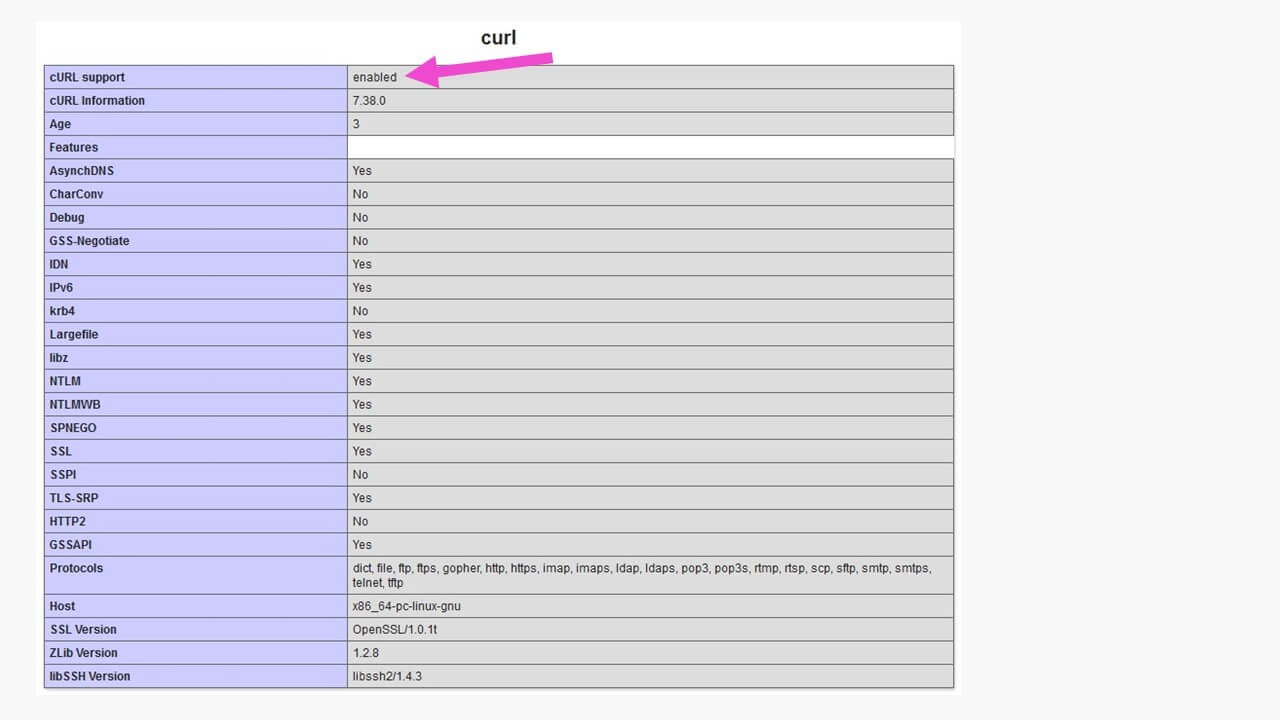This screenshot has width=1280, height=720.
Task: Select the "Features" label cell
Action: pos(196,147)
